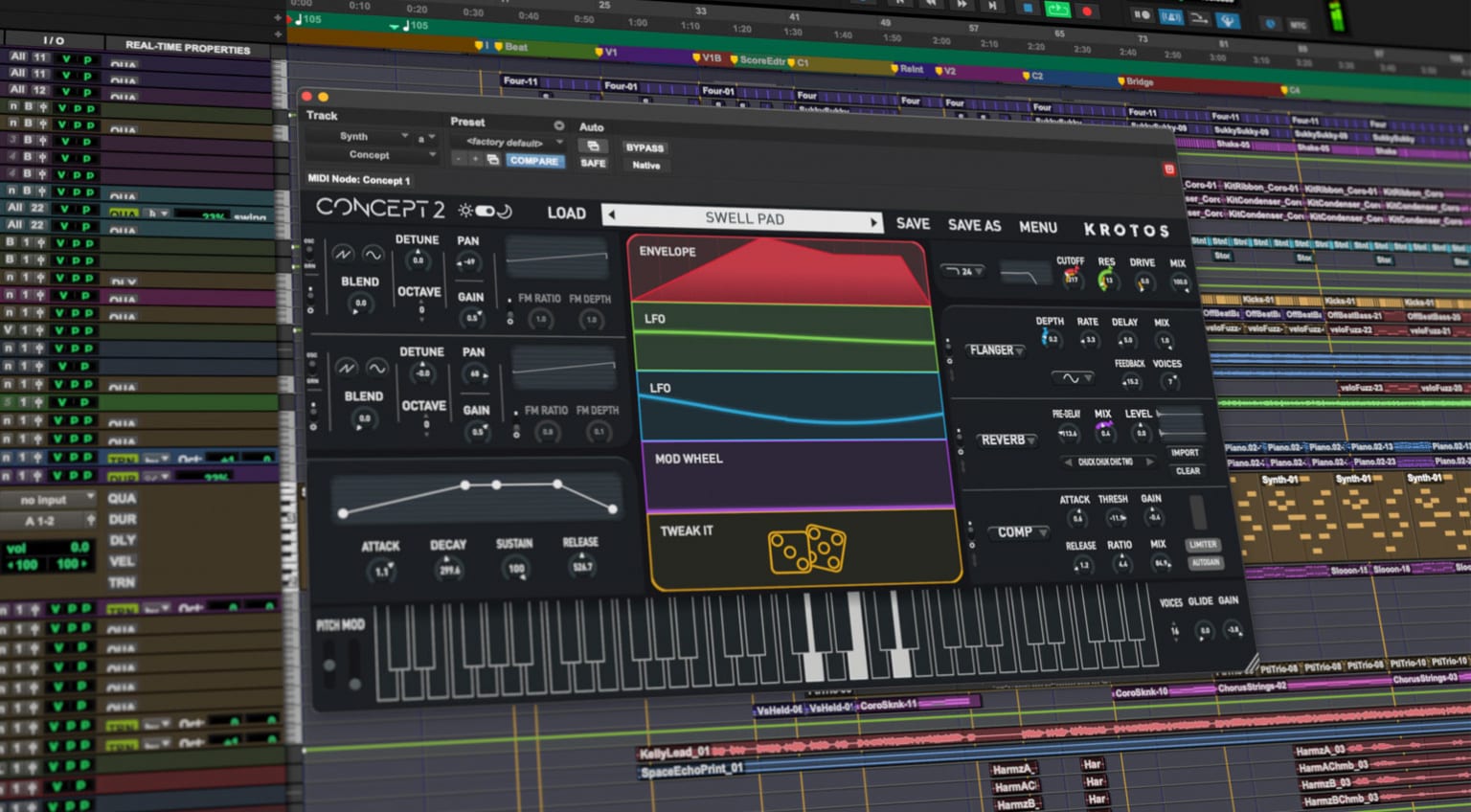The width and height of the screenshot is (1471, 812).
Task: Click the filter Cutoff knob
Action: 1072,278
